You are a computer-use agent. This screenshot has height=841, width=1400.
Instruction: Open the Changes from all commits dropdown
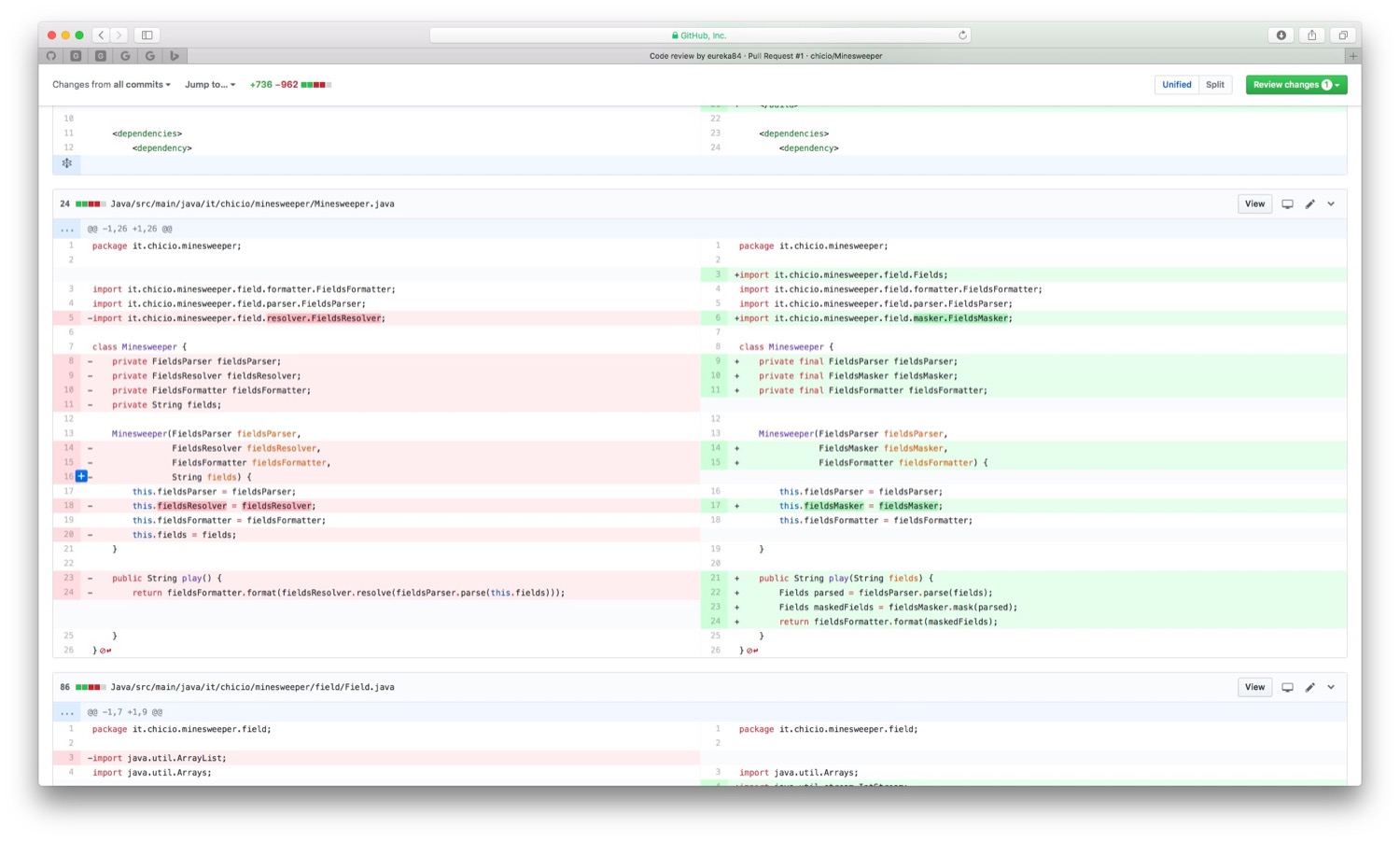[x=111, y=85]
